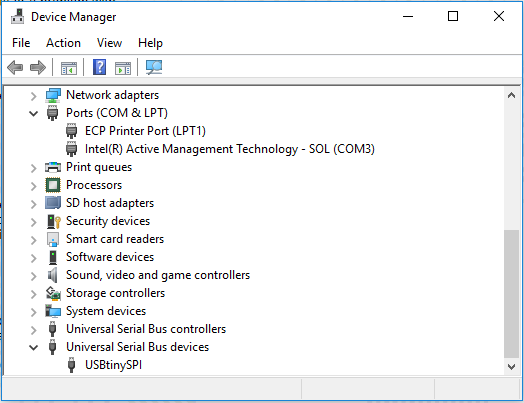Maximize the Device Manager window
This screenshot has width=524, height=403.
[453, 16]
